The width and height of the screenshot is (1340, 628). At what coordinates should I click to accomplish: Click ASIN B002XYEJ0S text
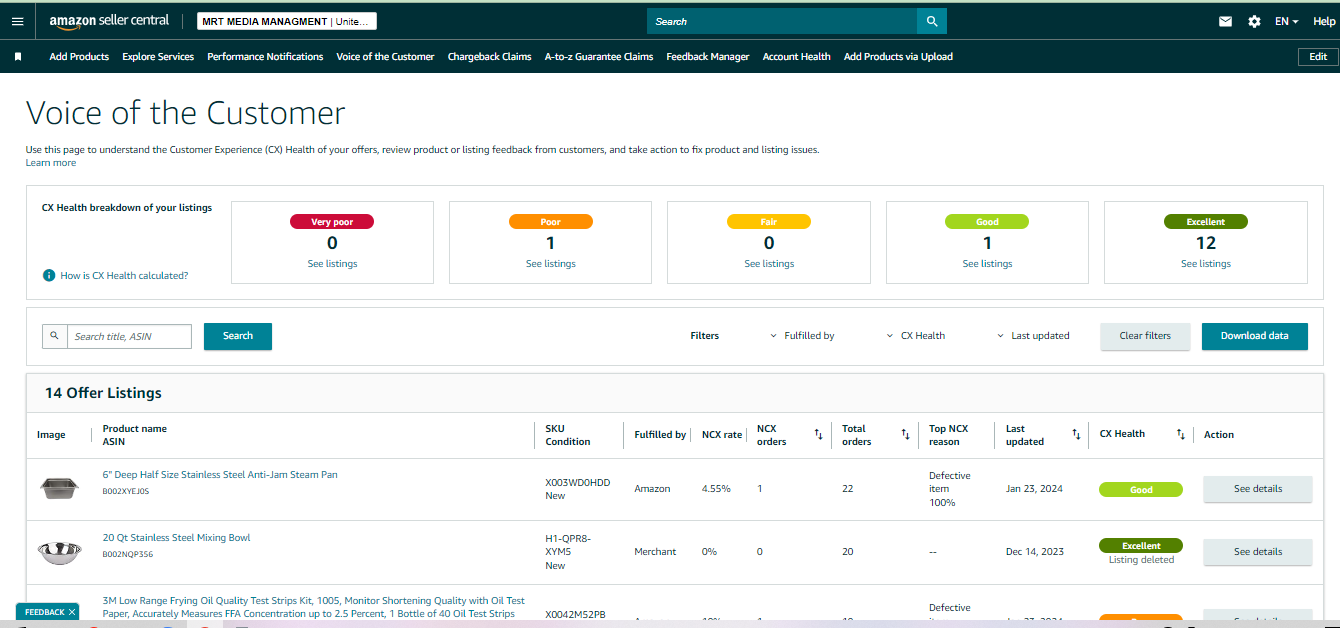[126, 492]
